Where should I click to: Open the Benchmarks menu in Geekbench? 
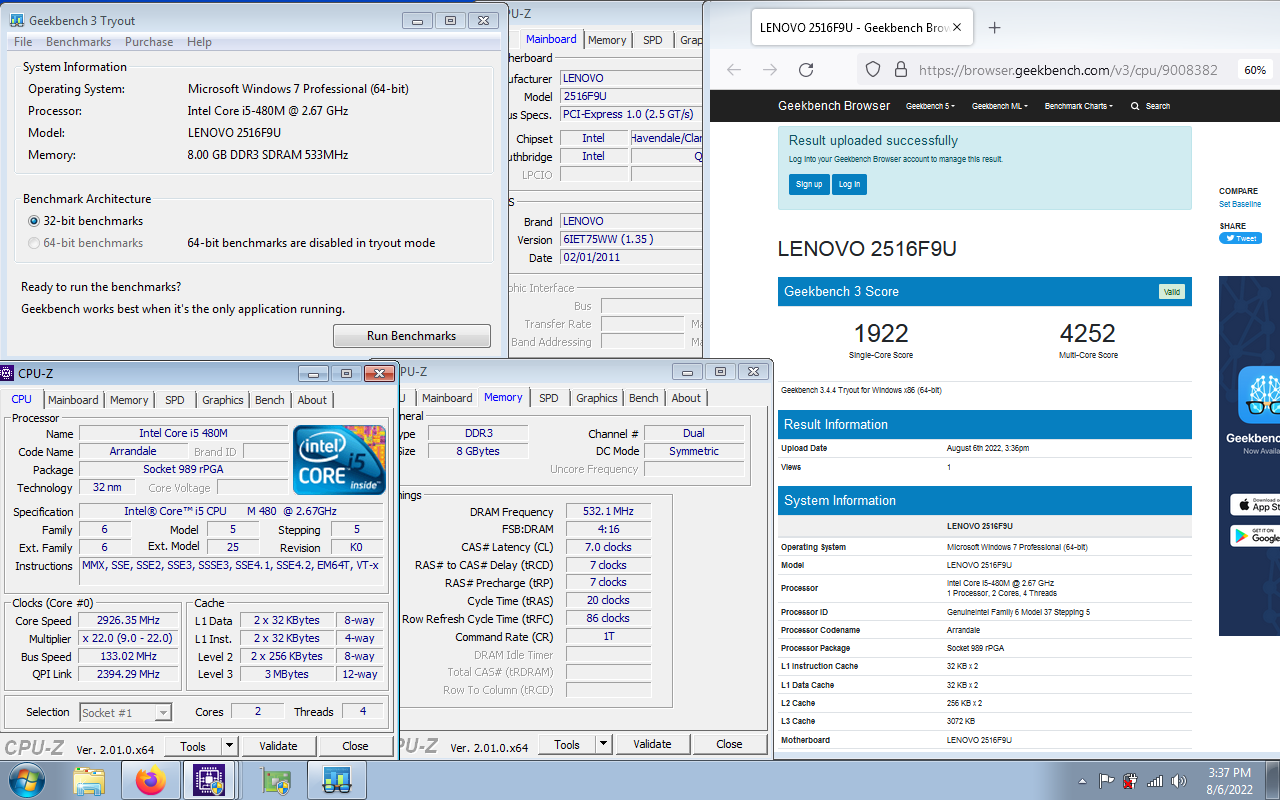click(x=78, y=42)
